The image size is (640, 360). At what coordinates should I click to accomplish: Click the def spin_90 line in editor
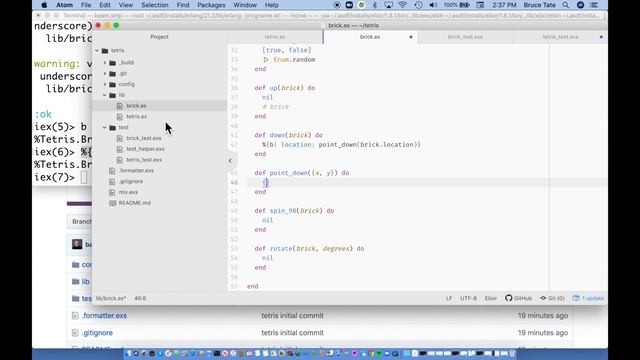tap(294, 211)
